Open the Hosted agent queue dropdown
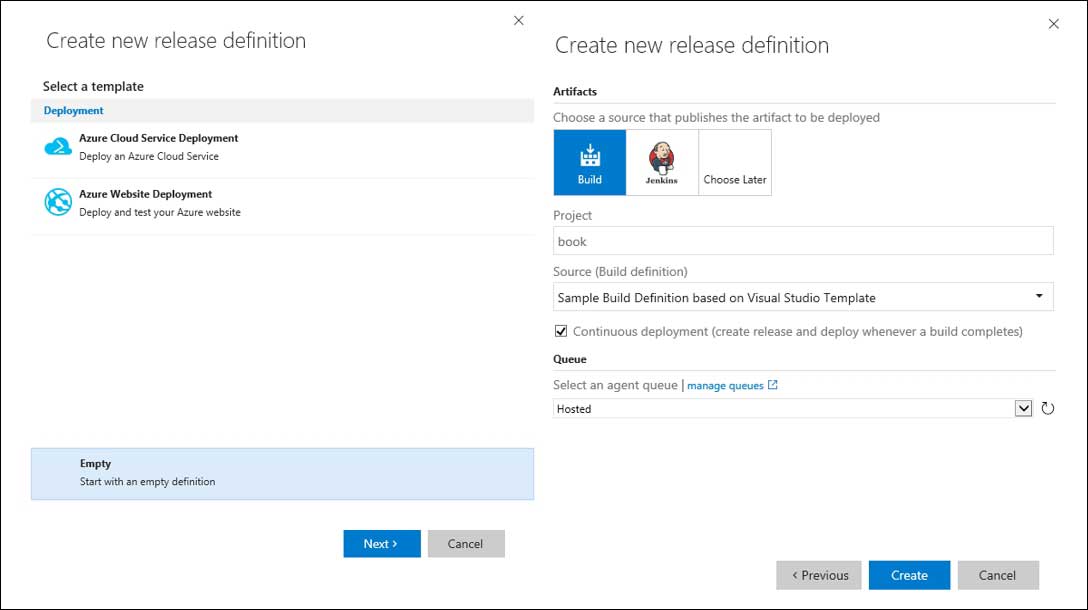Screen dimensions: 1088x610 pos(1023,408)
